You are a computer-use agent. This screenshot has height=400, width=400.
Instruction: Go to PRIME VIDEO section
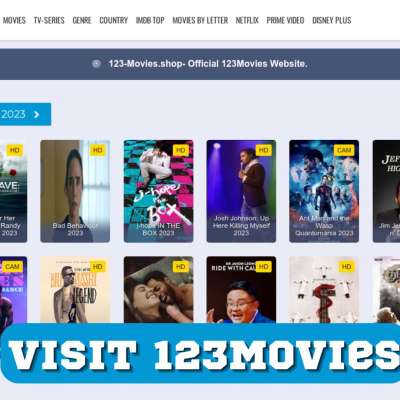(285, 20)
